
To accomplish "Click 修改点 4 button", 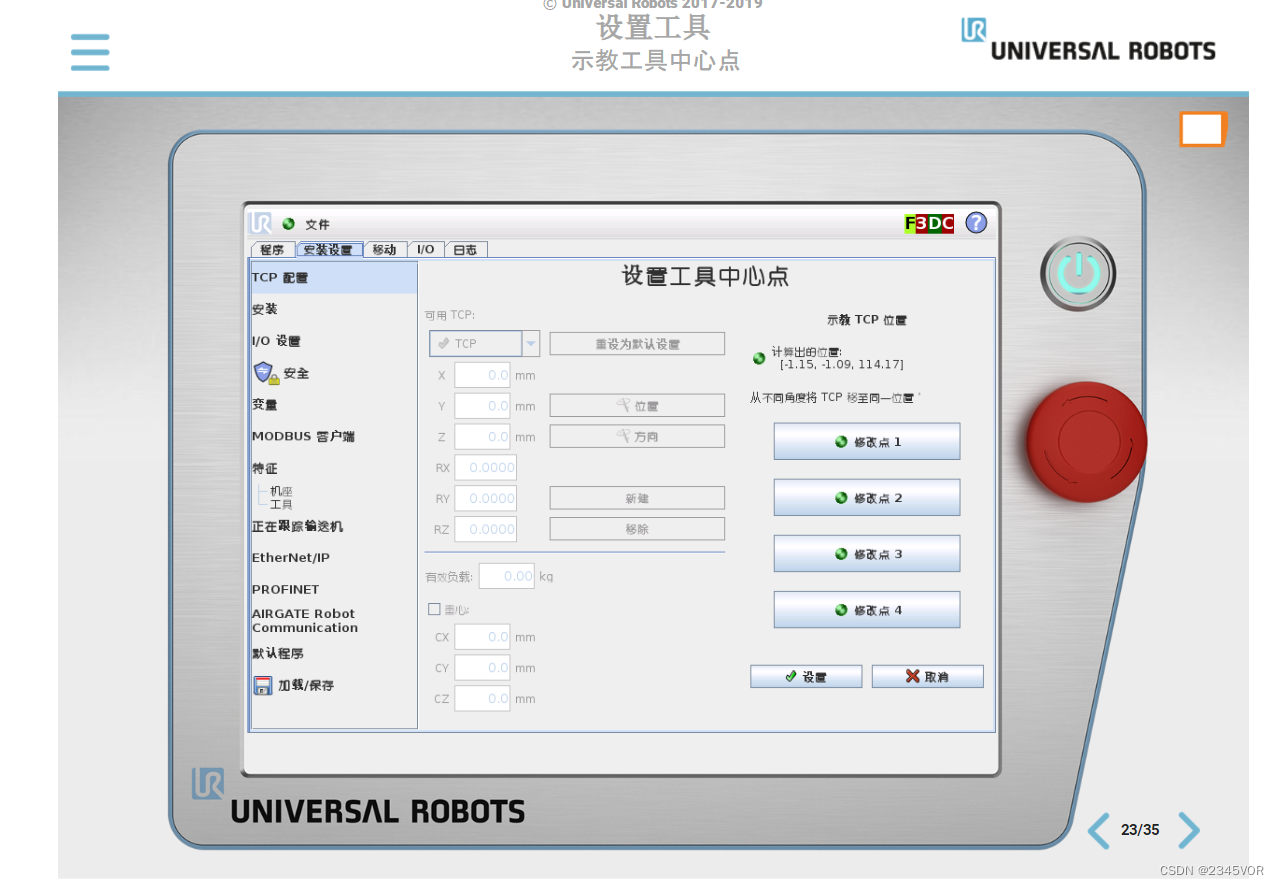I will coord(867,609).
